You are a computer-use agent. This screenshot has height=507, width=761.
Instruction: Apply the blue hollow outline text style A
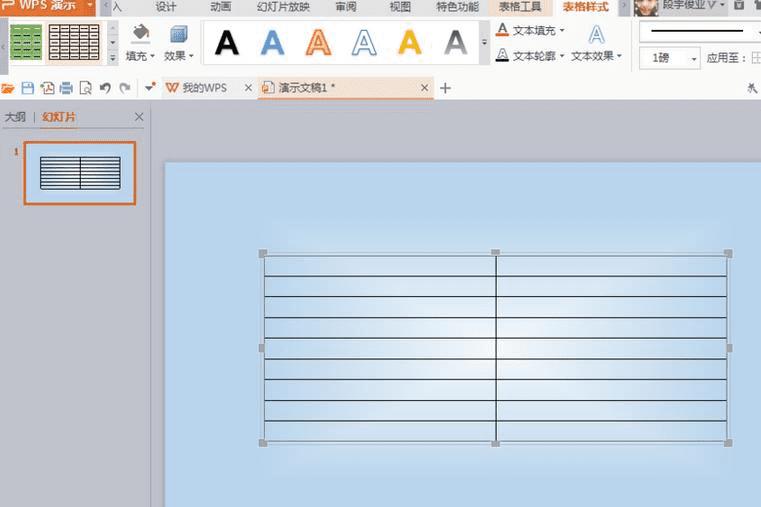pyautogui.click(x=364, y=43)
